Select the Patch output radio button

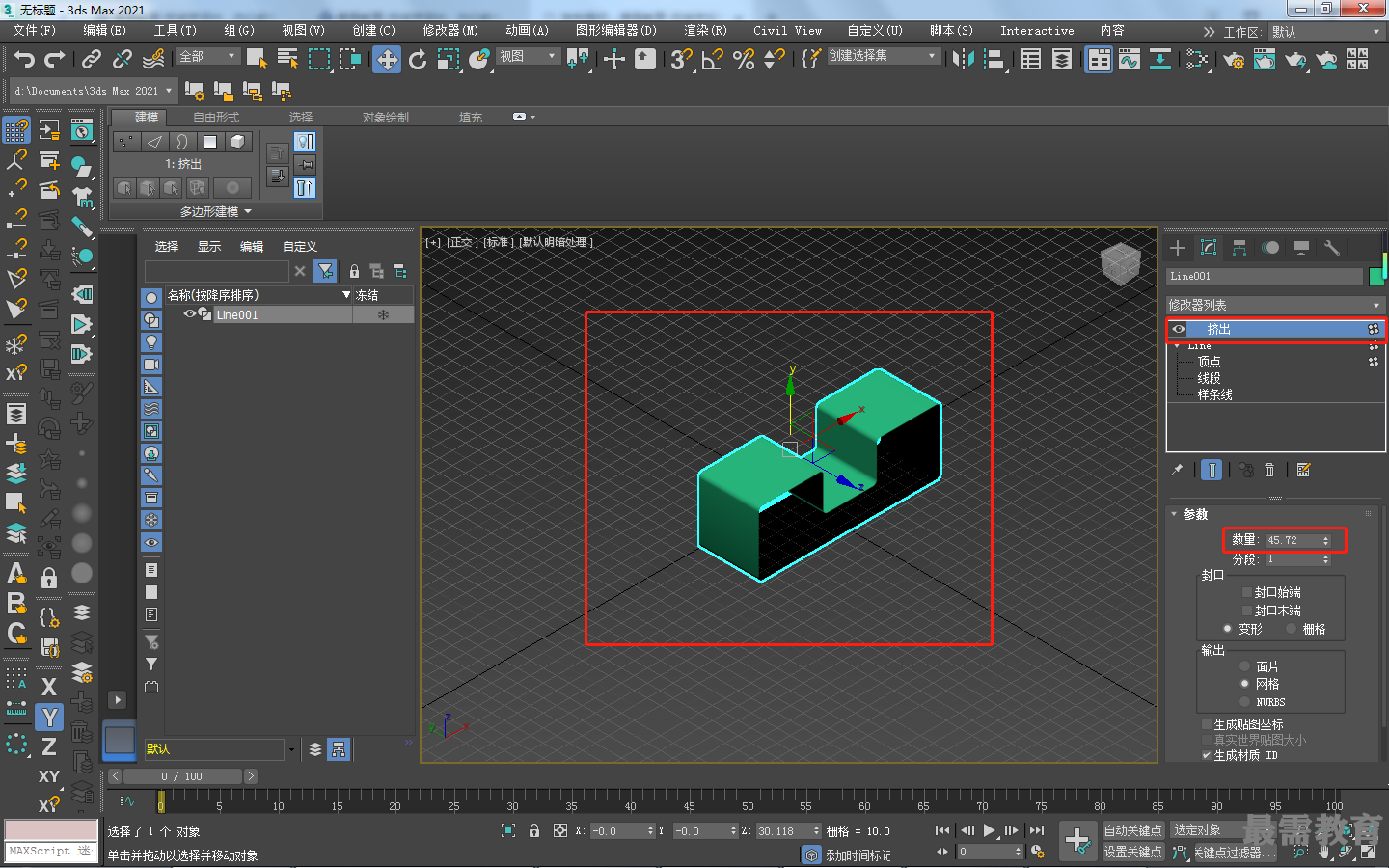(x=1245, y=666)
